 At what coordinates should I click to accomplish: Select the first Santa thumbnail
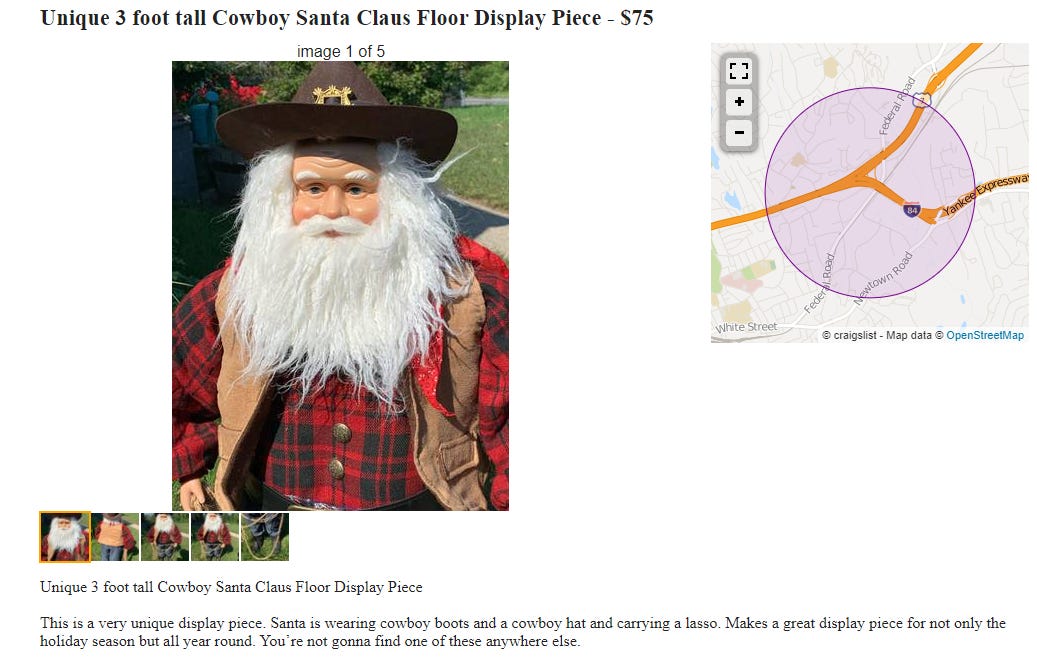[65, 537]
